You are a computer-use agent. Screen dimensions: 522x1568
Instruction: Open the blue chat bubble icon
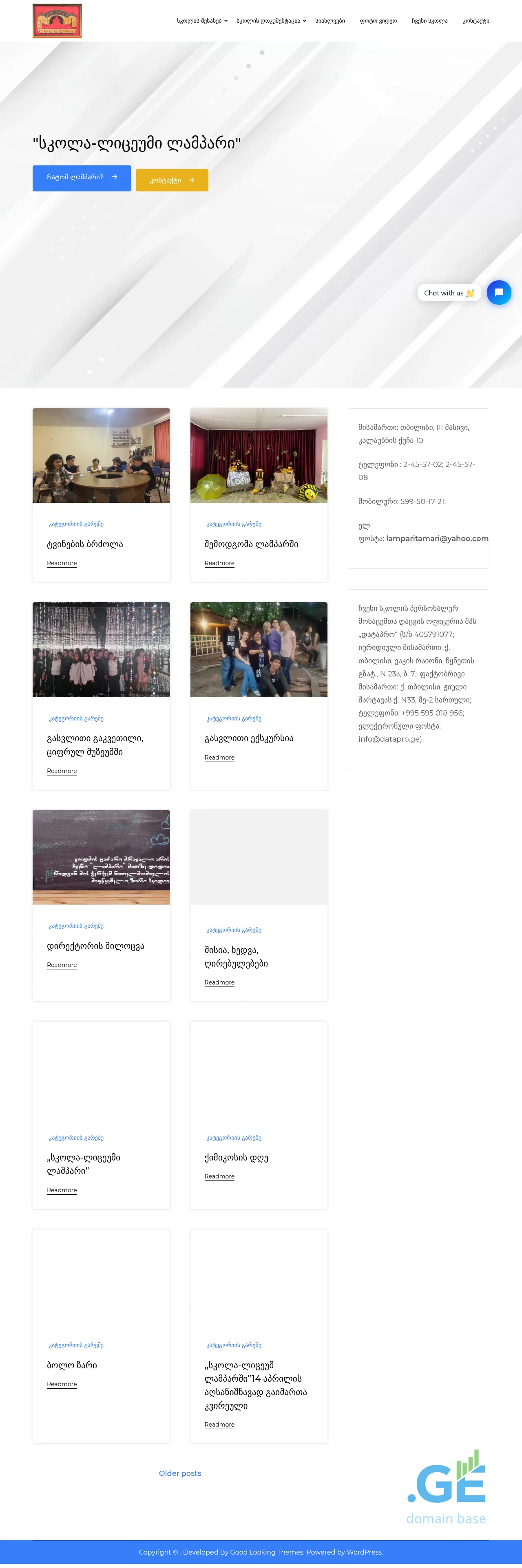(x=499, y=293)
